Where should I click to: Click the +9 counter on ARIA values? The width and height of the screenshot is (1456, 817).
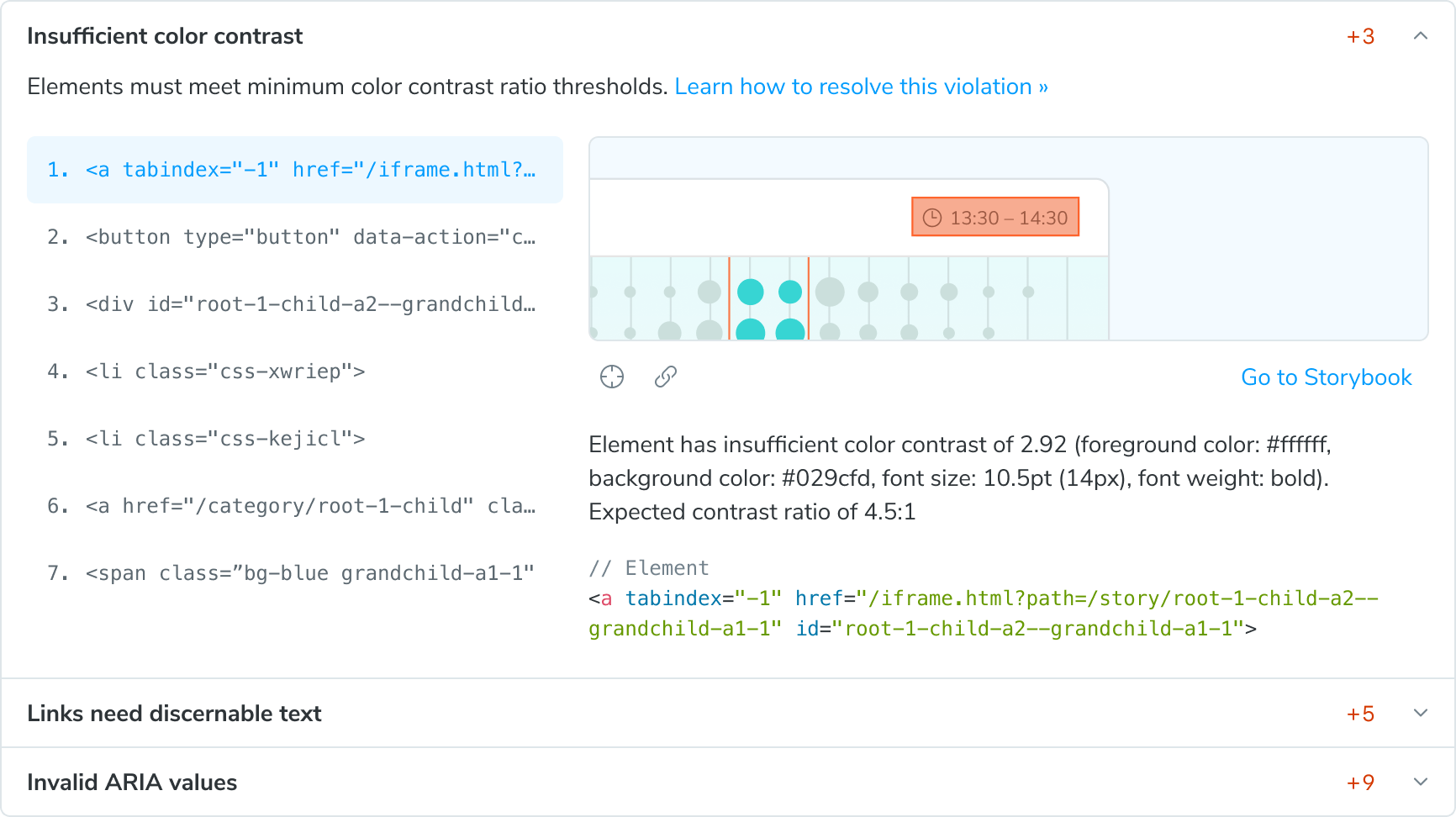[1360, 782]
